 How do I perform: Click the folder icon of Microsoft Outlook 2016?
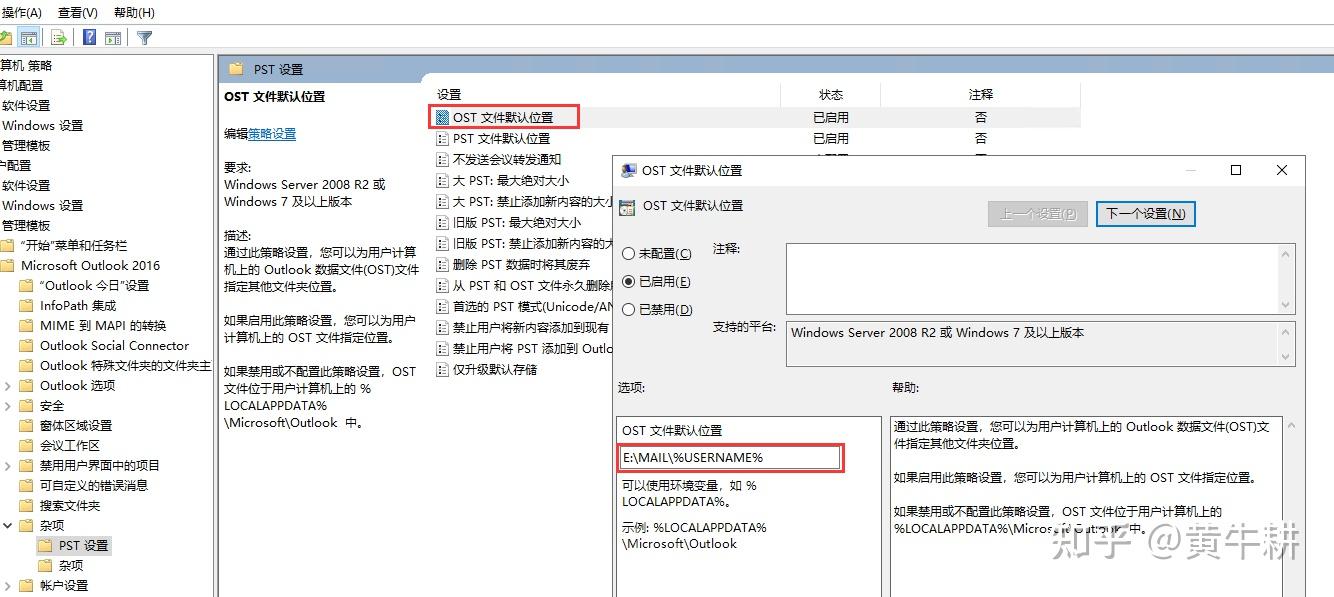click(9, 266)
